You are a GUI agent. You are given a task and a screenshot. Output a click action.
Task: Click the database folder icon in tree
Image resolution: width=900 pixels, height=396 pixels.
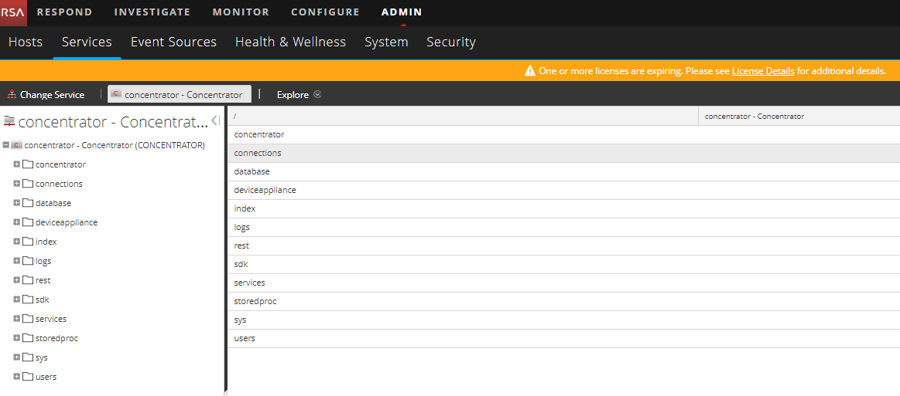click(28, 203)
